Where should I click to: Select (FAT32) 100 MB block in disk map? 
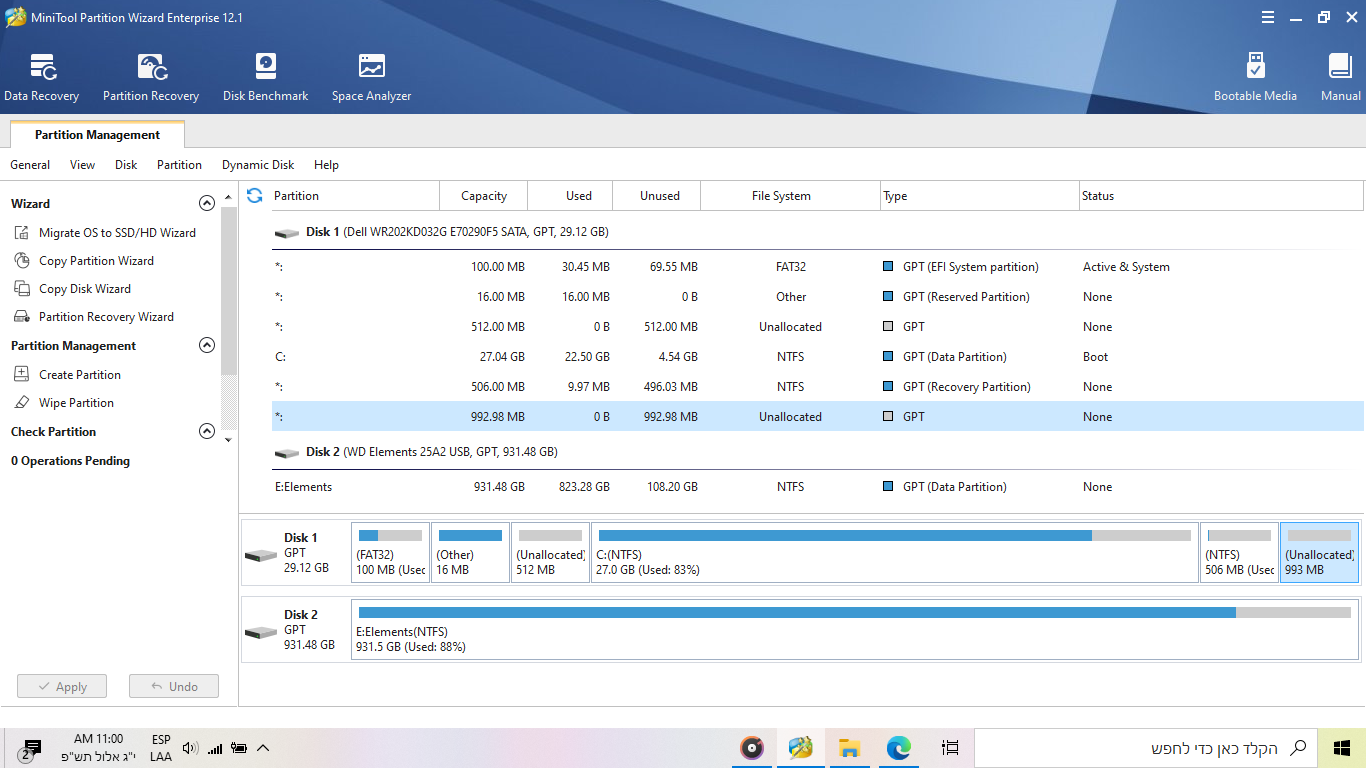coord(390,552)
